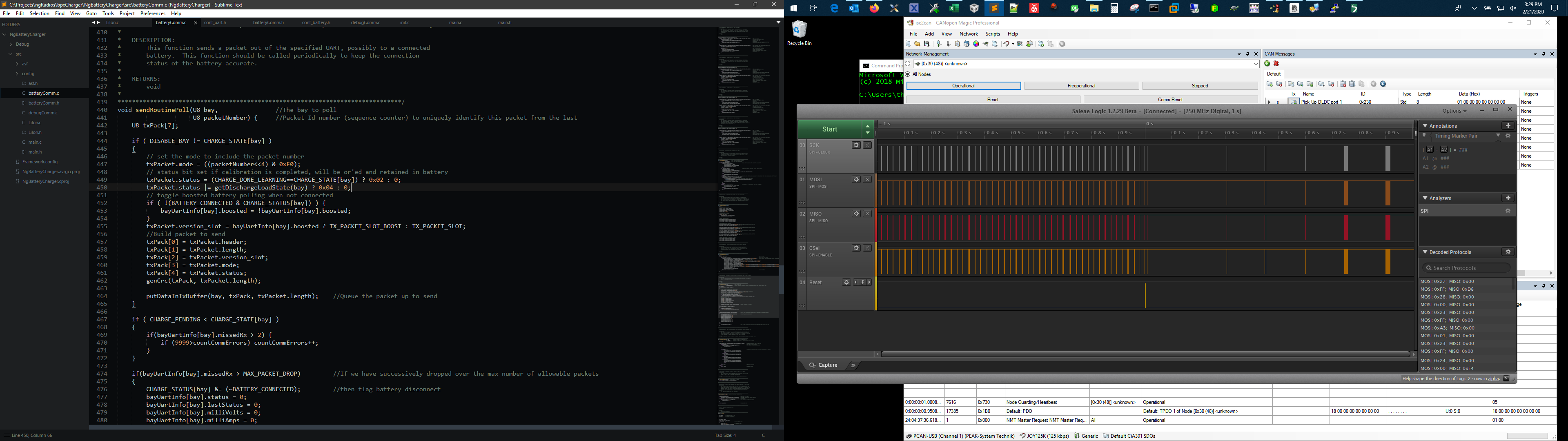Open the Windows Start menu

794,9
